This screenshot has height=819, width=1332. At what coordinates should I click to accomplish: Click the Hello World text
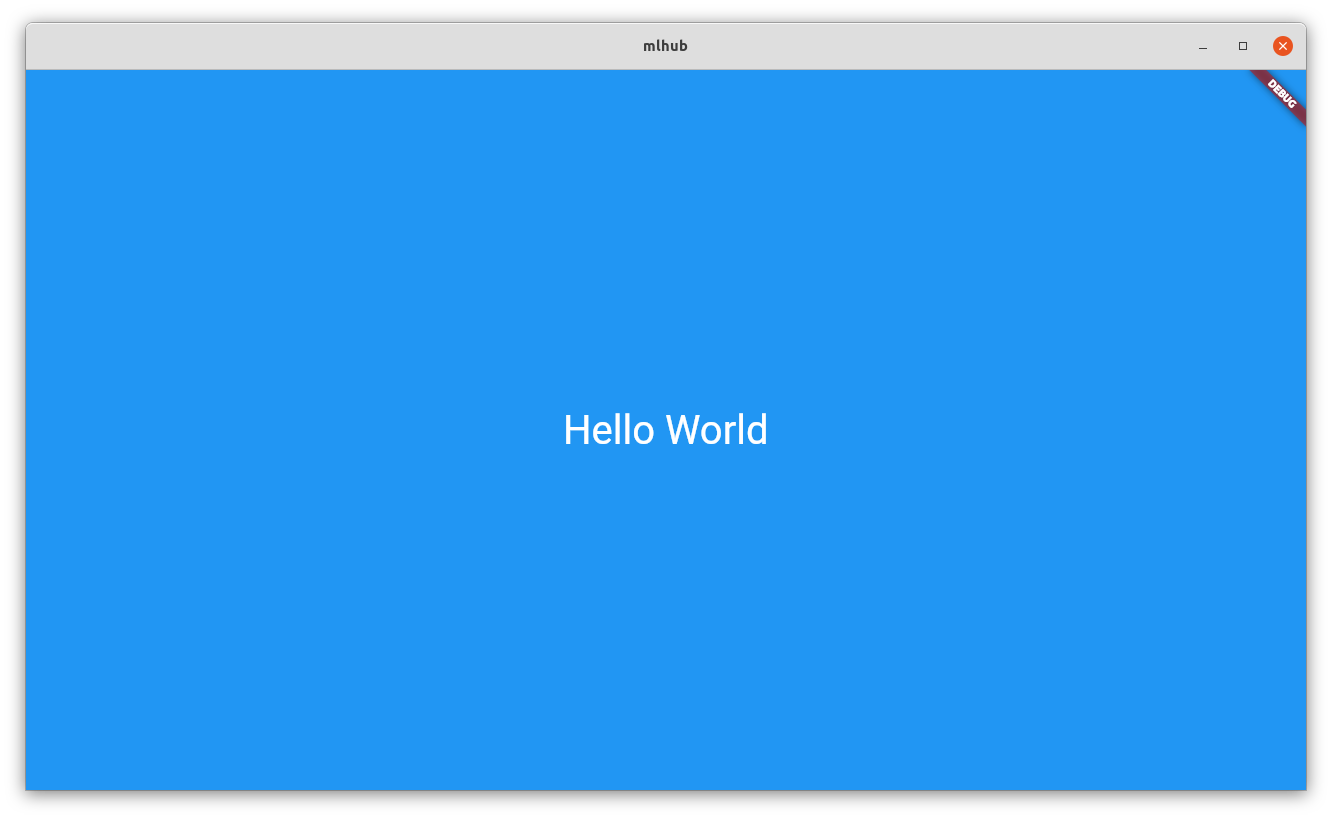(665, 431)
